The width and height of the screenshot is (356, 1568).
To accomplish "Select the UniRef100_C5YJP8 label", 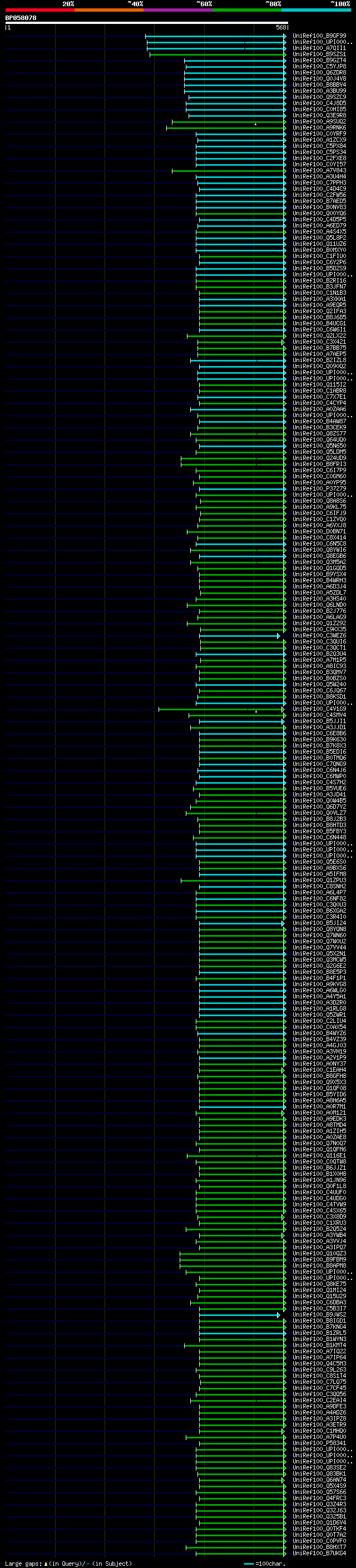I will (319, 66).
